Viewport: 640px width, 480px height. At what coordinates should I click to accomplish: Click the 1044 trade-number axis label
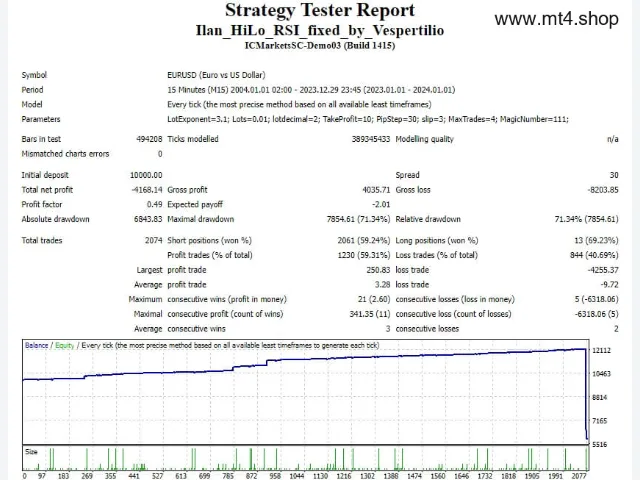point(297,476)
